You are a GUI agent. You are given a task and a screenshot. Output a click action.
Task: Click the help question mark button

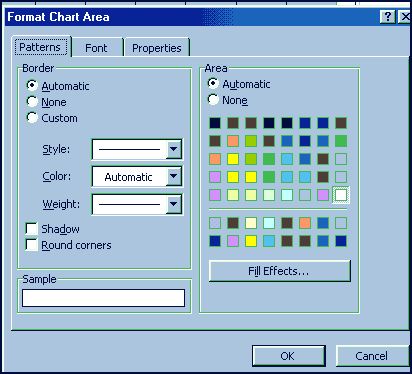point(388,17)
